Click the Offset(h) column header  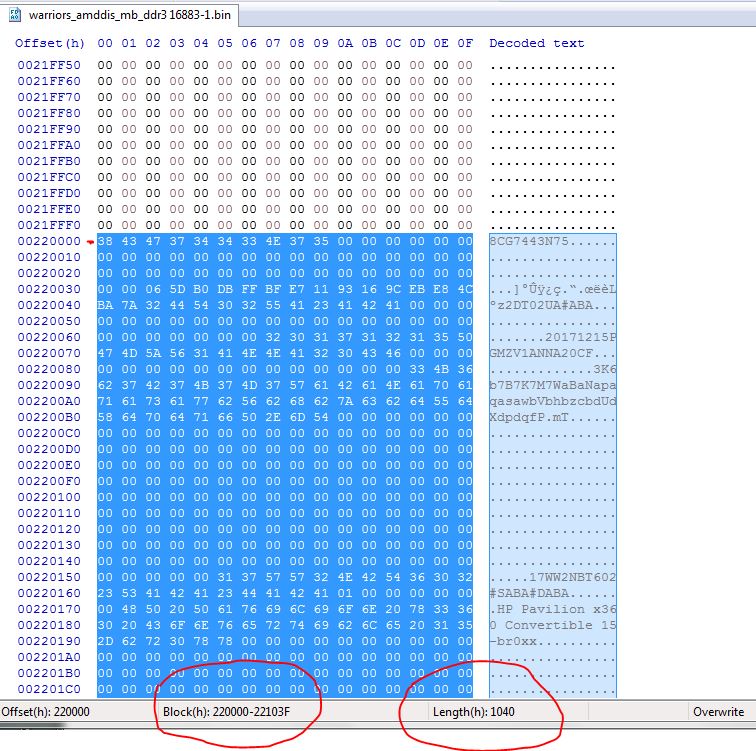tap(50, 43)
